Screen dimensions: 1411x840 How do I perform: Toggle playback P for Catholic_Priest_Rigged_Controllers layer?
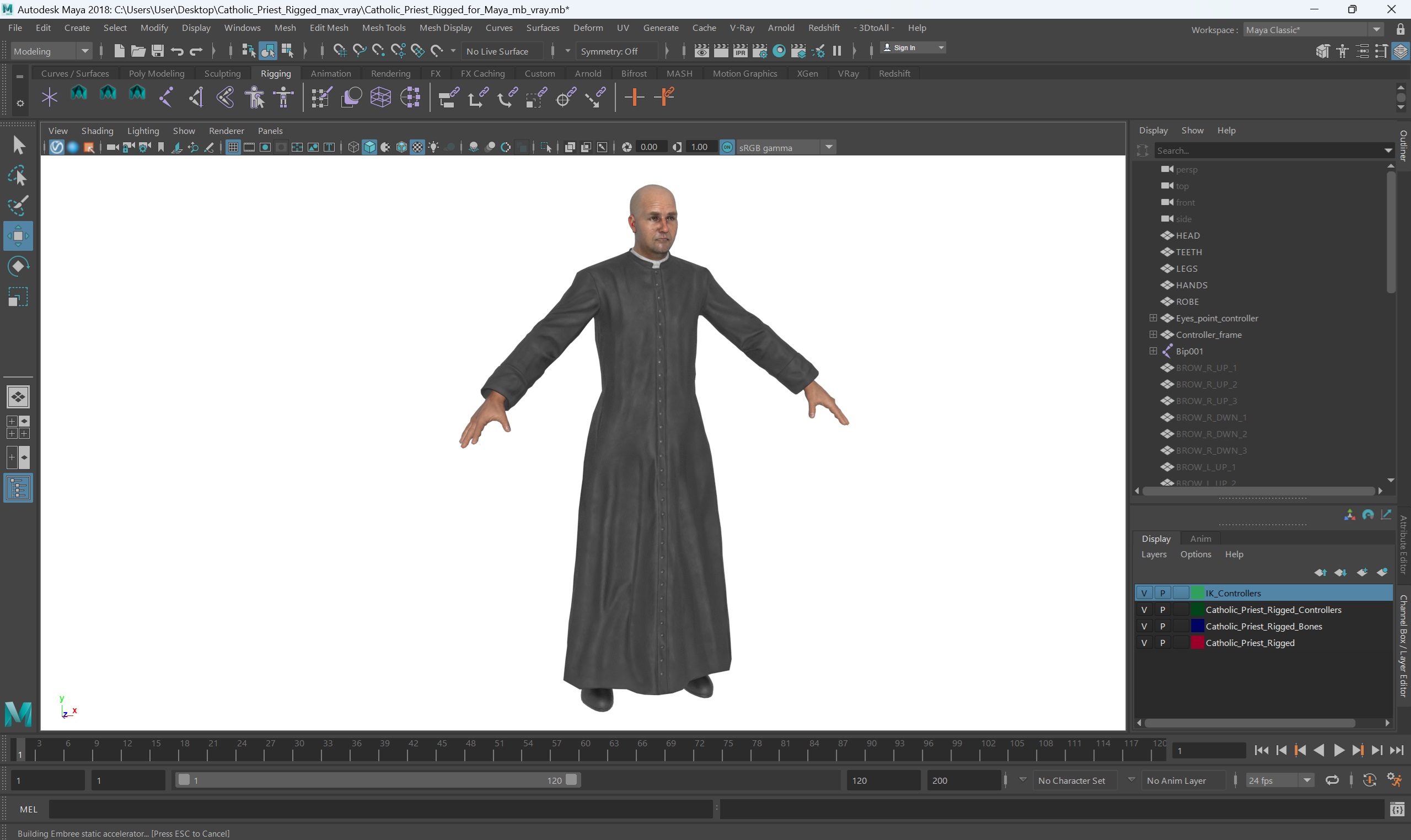[x=1162, y=610]
